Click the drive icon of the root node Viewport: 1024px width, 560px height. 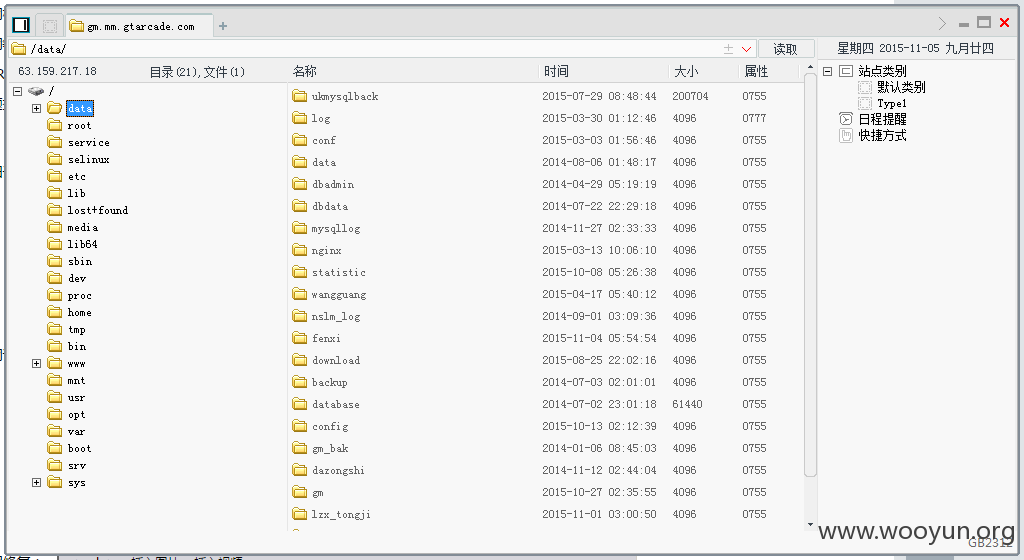36,91
